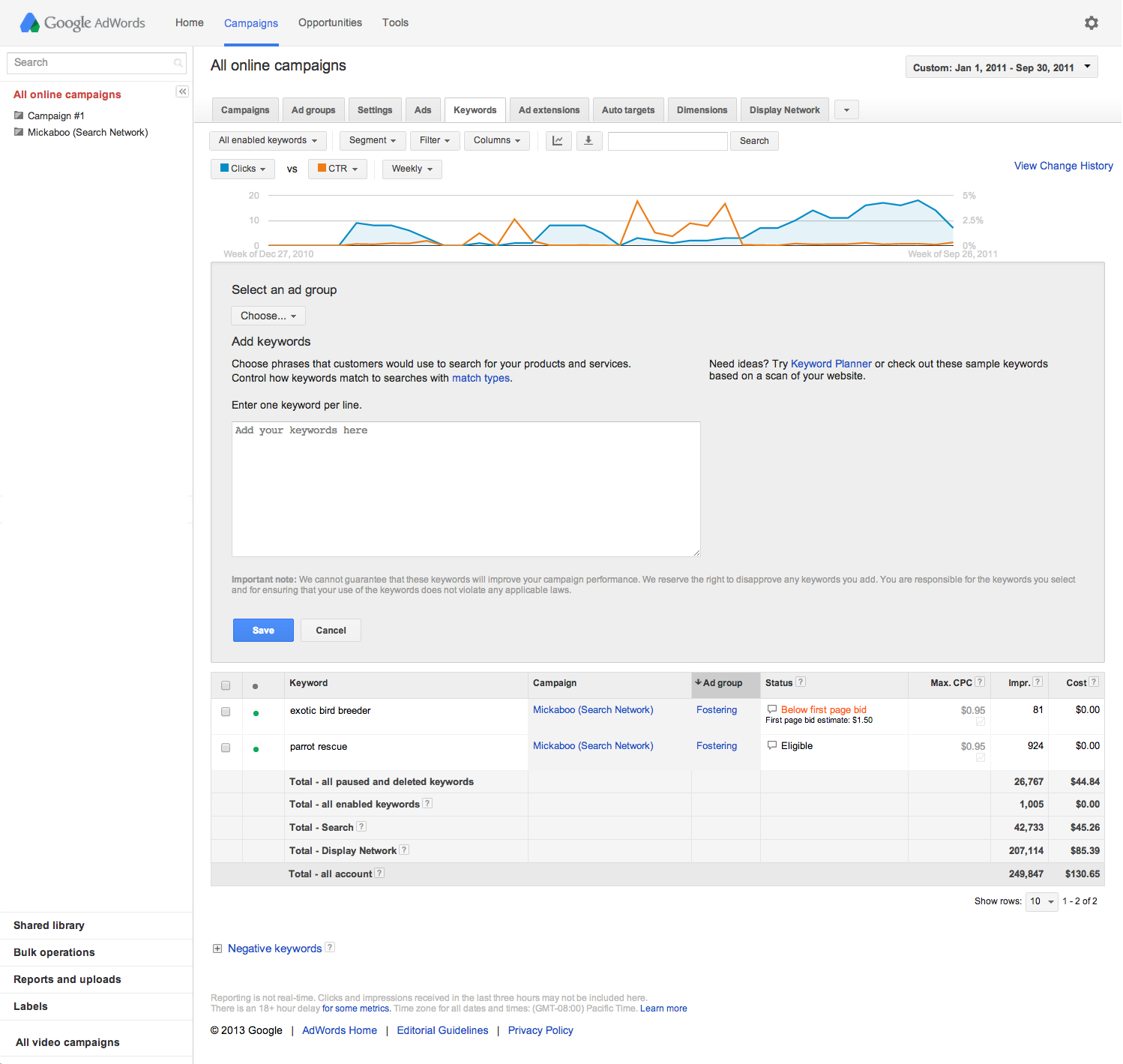
Task: Open Shared library in sidebar
Action: coord(49,925)
